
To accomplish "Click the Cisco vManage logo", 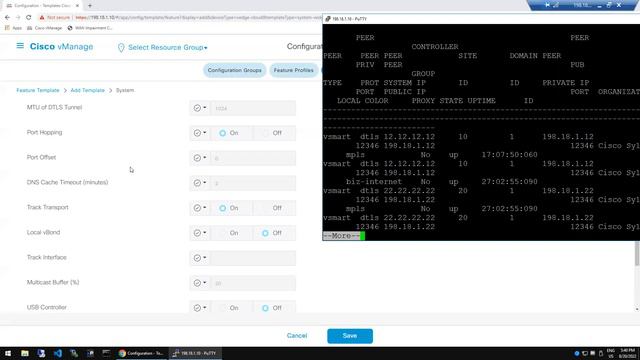I will point(61,47).
